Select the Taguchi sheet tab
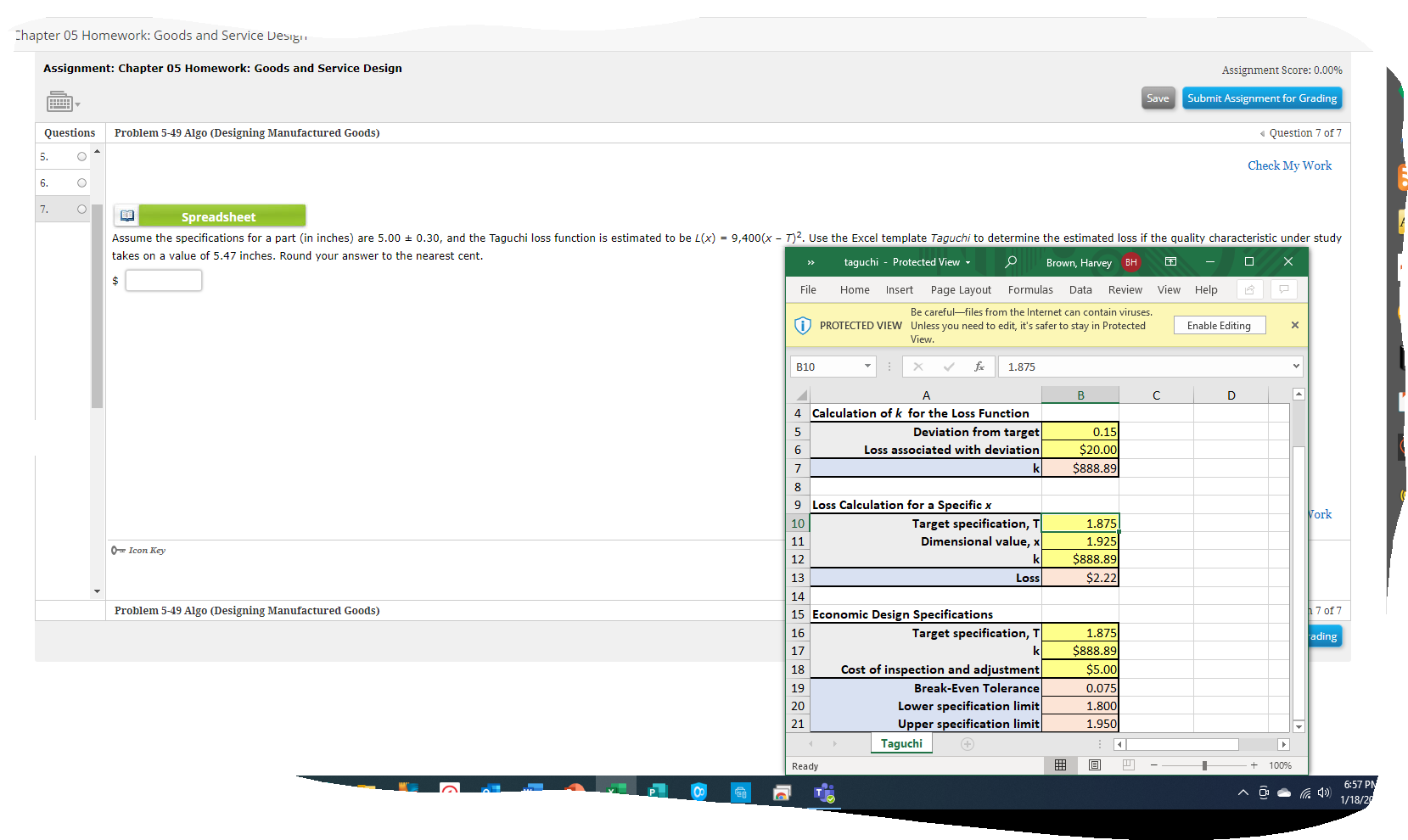This screenshot has width=1408, height=840. pos(901,743)
